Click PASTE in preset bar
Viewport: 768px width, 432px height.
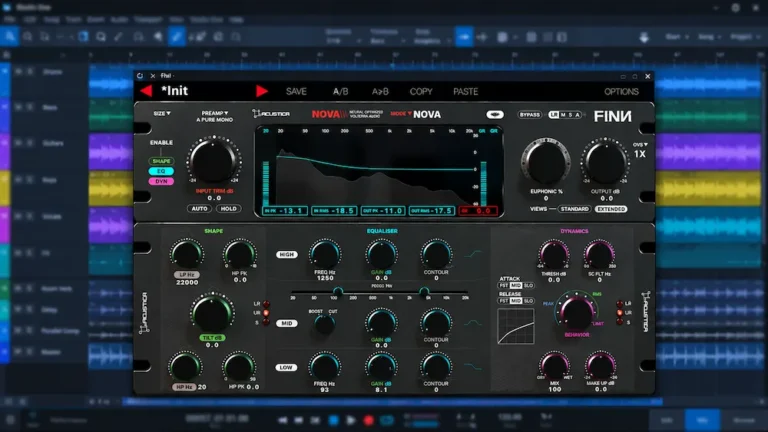click(465, 92)
